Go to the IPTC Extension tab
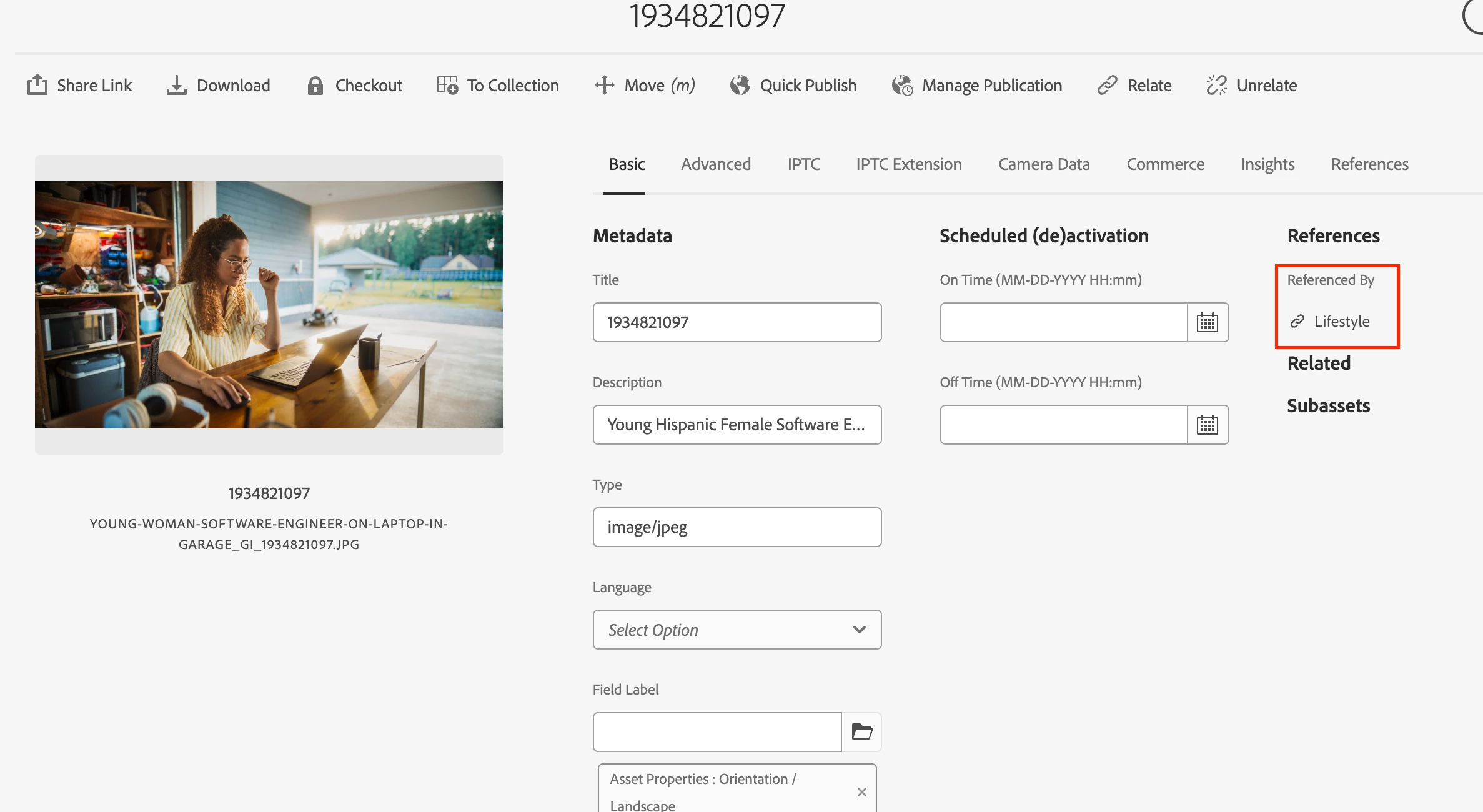This screenshot has height=812, width=1483. coord(908,164)
